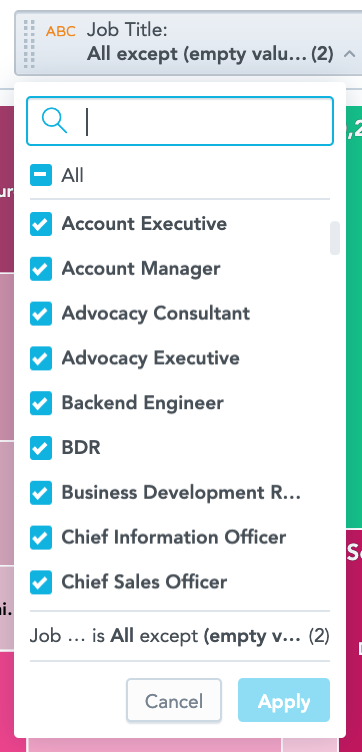
Task: Deselect Advocacy Consultant
Action: (41, 314)
